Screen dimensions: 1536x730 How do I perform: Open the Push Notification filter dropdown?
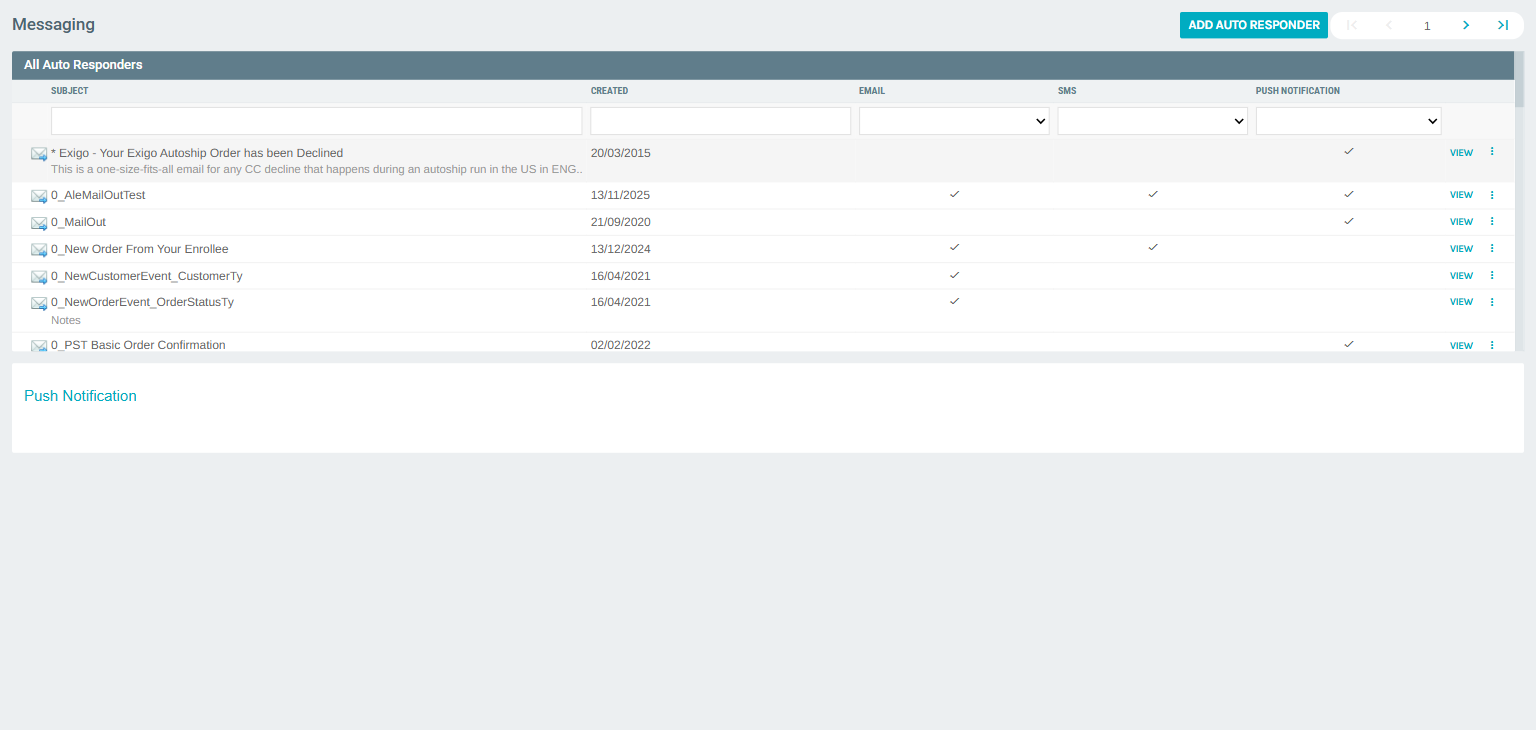[1348, 121]
